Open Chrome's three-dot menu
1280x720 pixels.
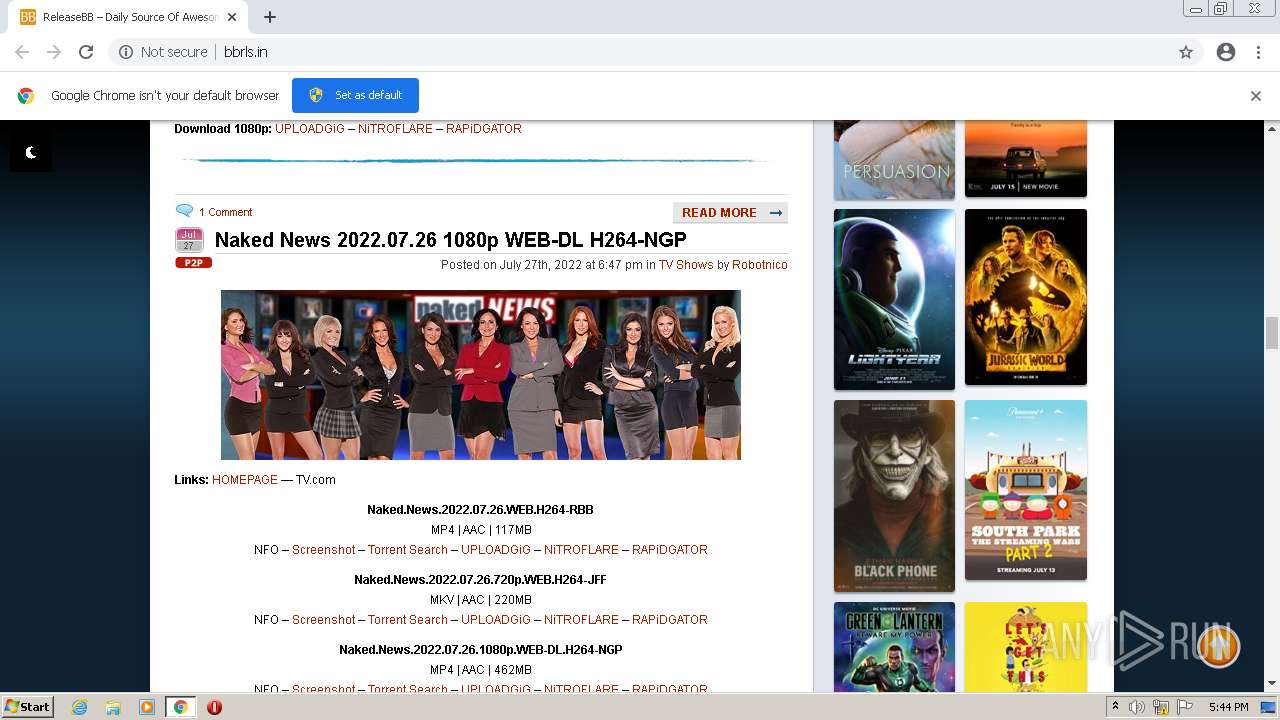click(x=1258, y=52)
